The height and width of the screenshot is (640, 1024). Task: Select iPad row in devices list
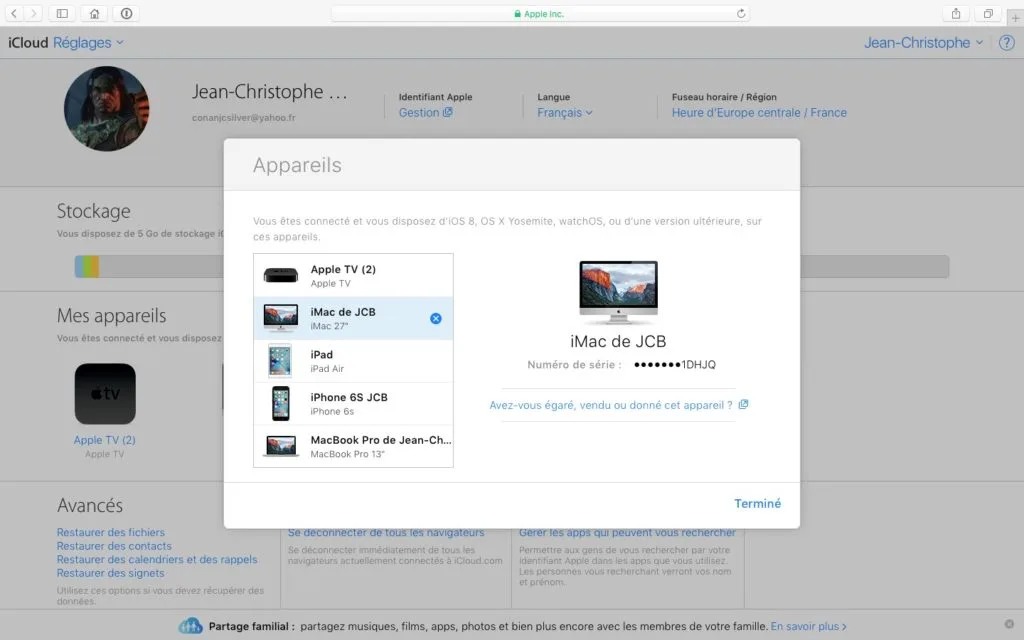pyautogui.click(x=353, y=361)
